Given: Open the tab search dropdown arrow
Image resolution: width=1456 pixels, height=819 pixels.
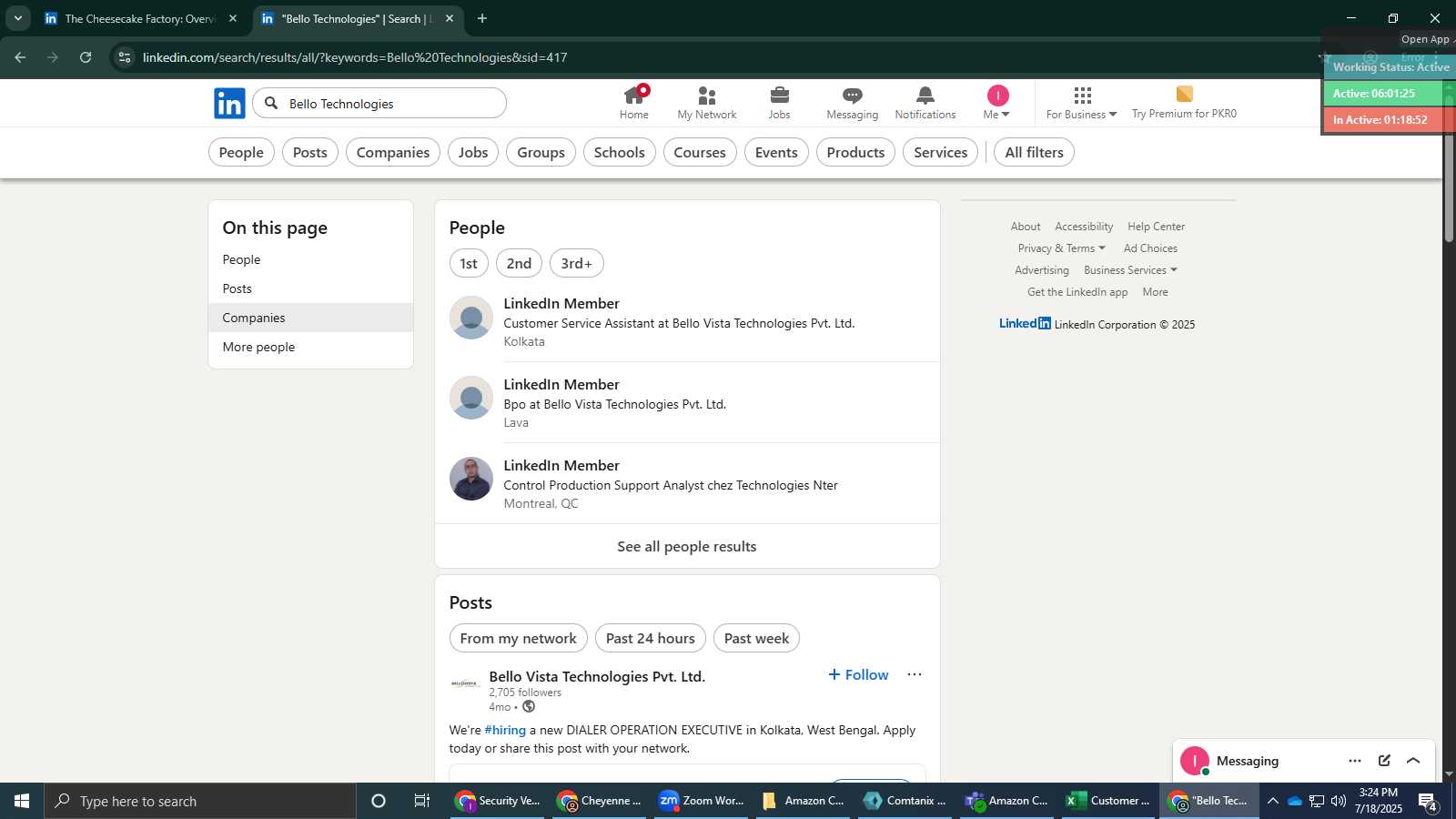Looking at the screenshot, I should coord(17,18).
